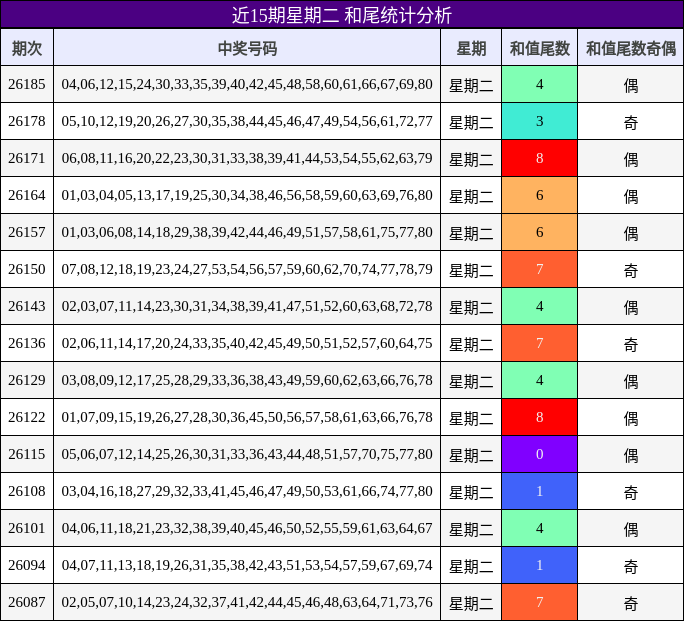Click 星期二 cell in row 26122
684x621 pixels.
[x=471, y=417]
